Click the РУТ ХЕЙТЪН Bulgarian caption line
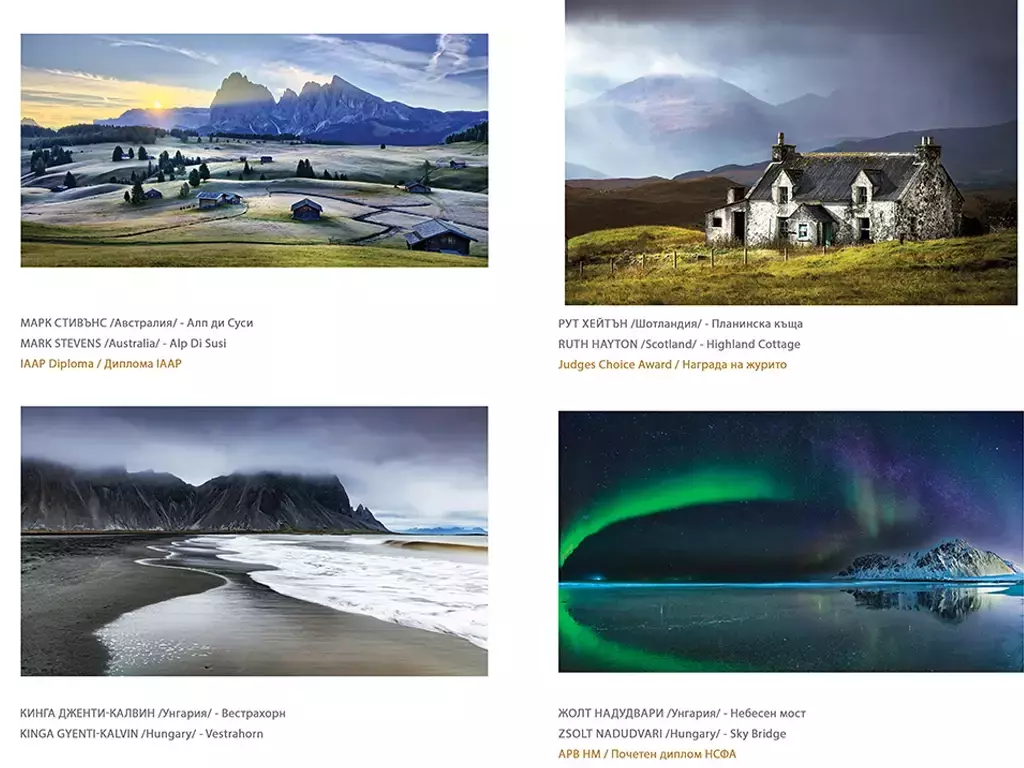The height and width of the screenshot is (768, 1024). [x=680, y=323]
